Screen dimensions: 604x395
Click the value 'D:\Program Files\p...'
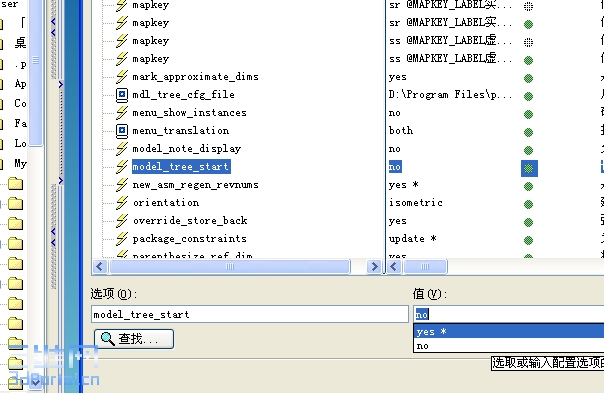point(450,94)
